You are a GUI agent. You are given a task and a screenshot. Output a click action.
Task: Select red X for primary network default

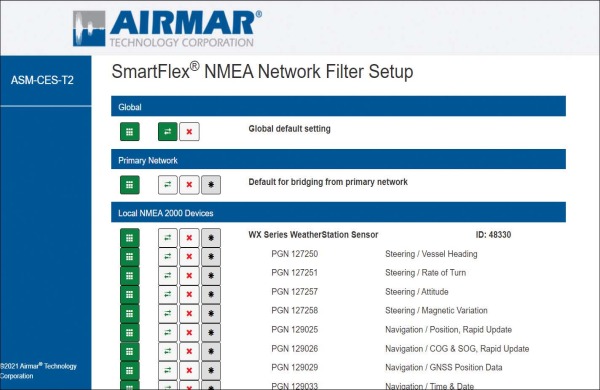189,185
